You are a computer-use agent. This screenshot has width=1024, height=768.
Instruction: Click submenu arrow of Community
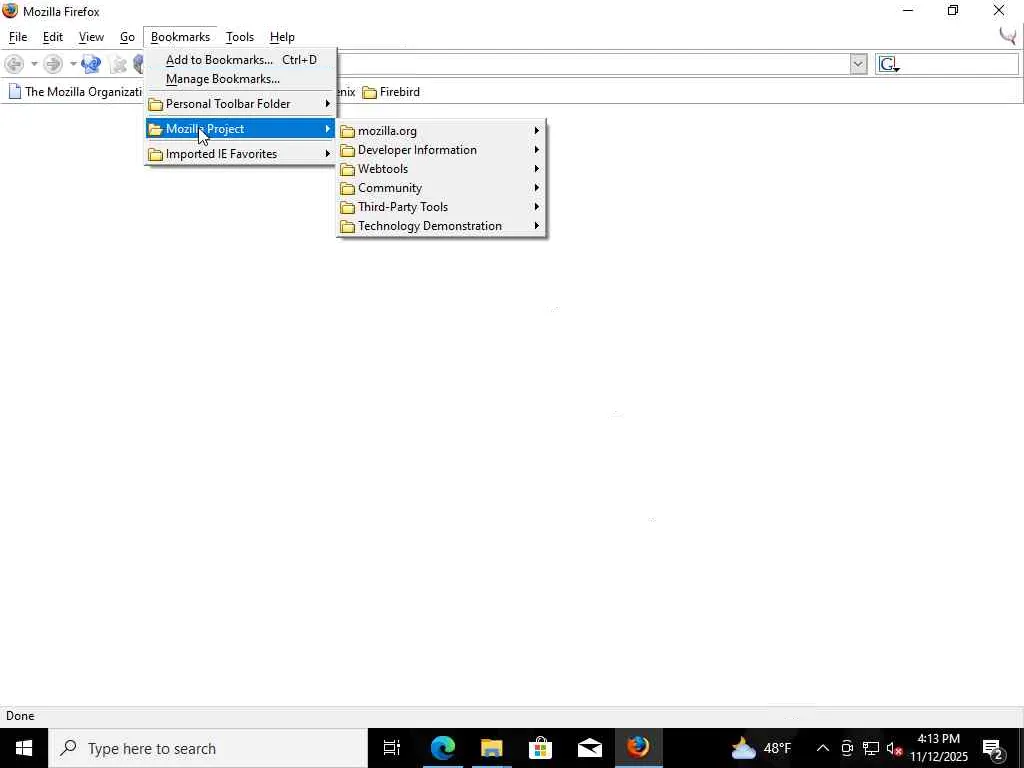[x=537, y=187]
